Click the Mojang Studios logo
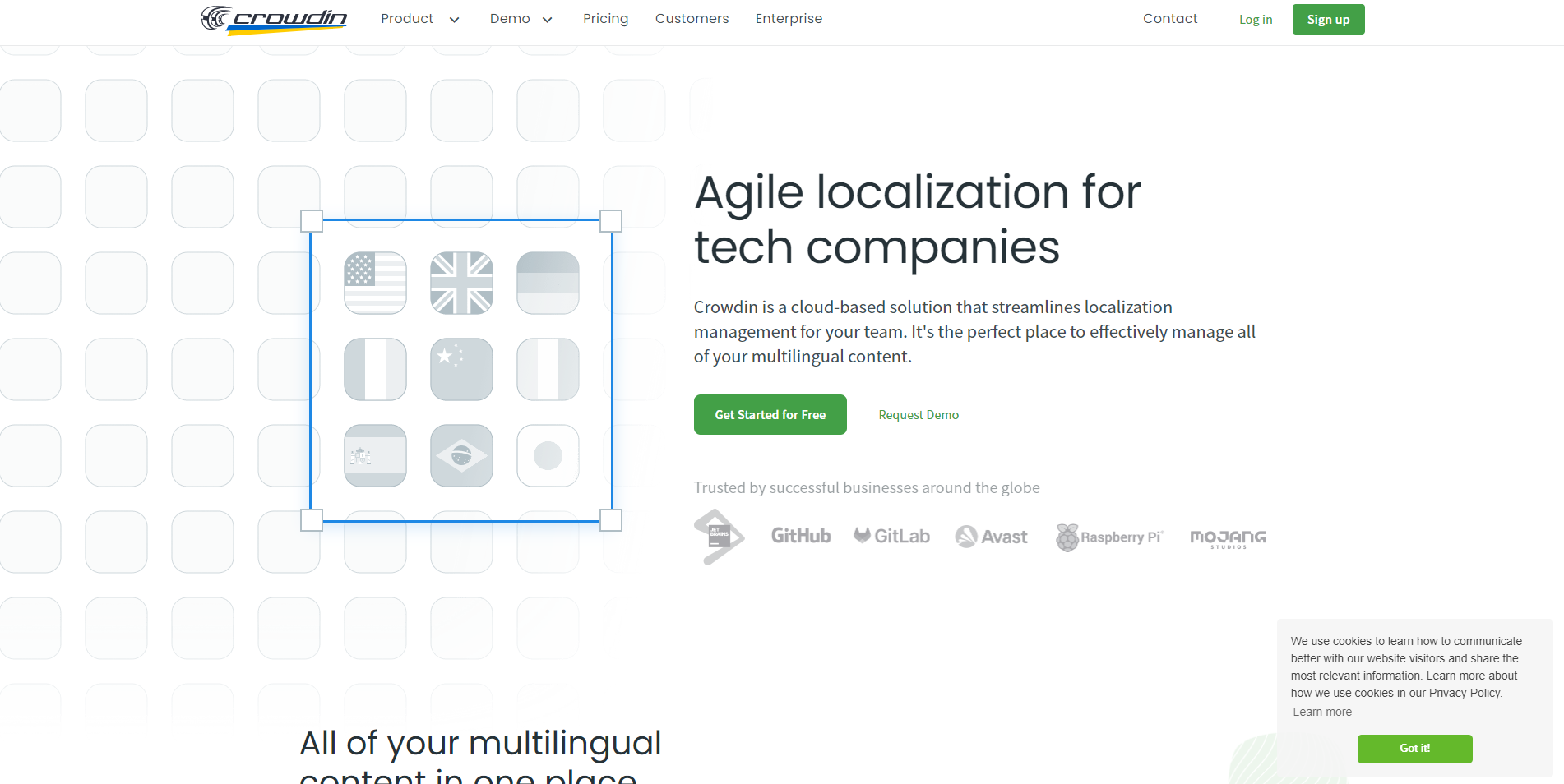The width and height of the screenshot is (1564, 784). coord(1228,538)
